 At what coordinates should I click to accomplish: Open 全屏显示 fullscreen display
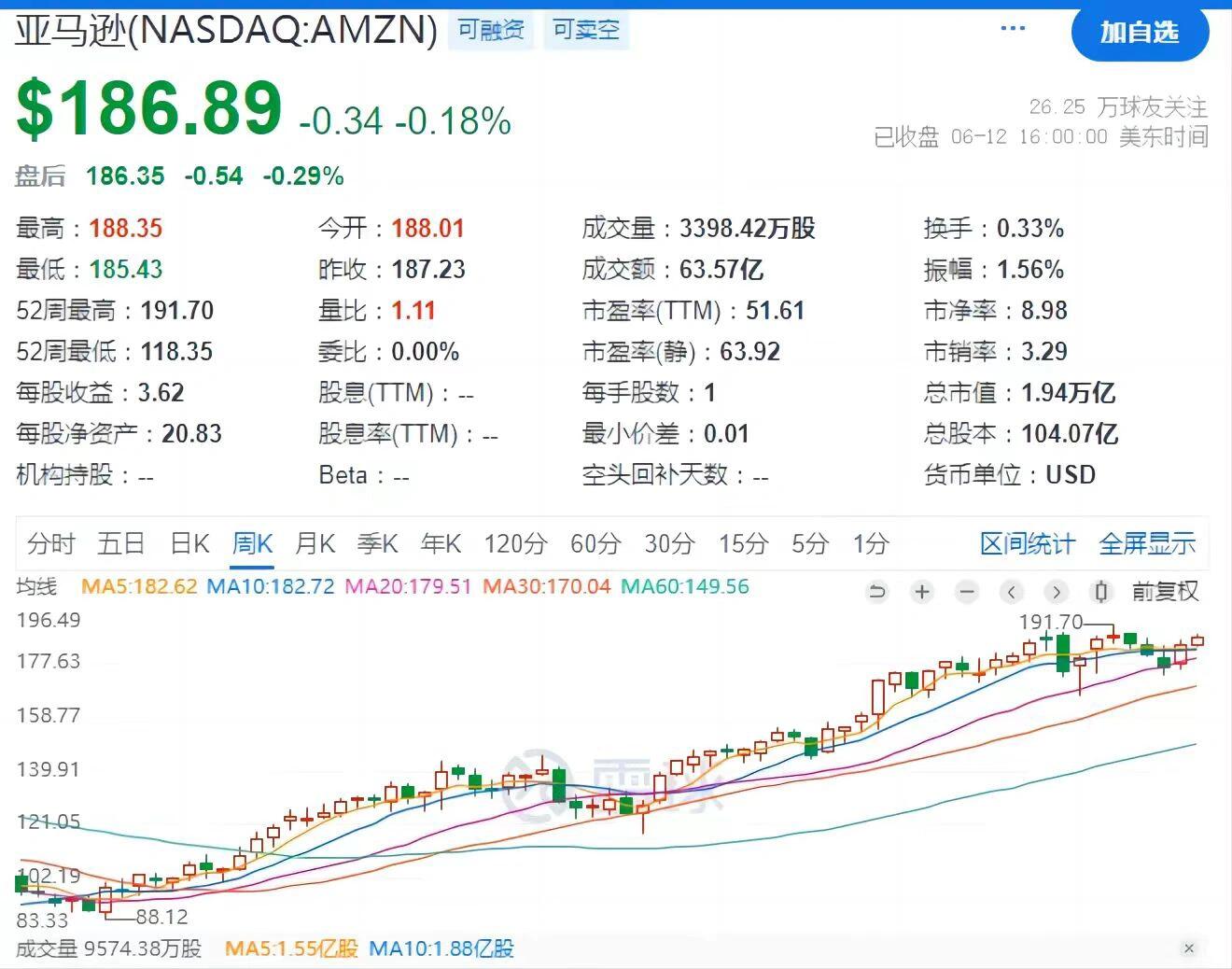[1147, 542]
